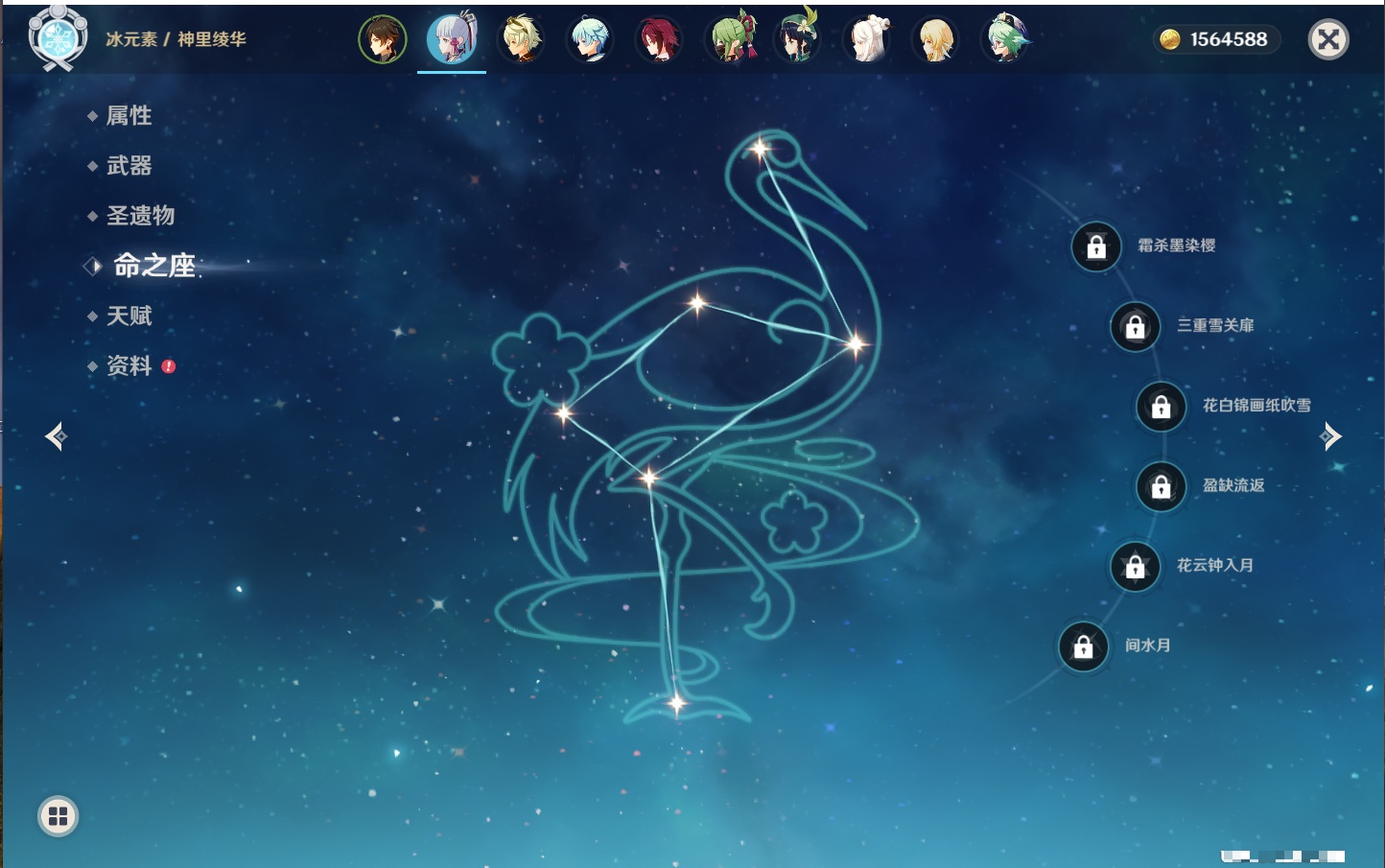Open the 间水月 constellation lock icon

1084,646
